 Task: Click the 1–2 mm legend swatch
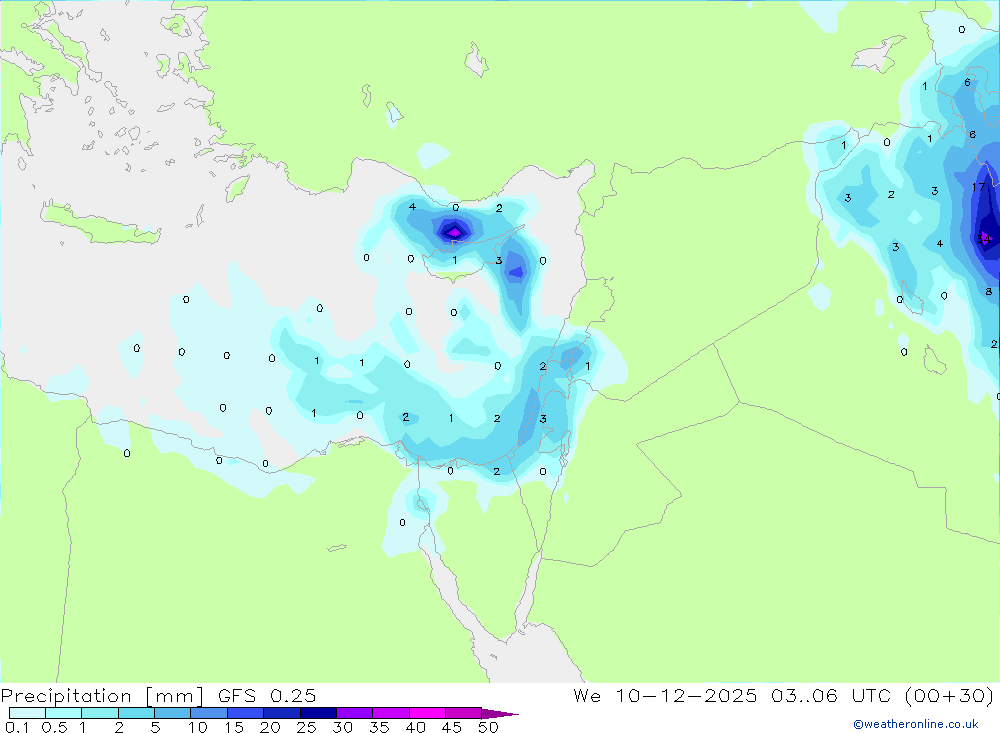[x=100, y=713]
